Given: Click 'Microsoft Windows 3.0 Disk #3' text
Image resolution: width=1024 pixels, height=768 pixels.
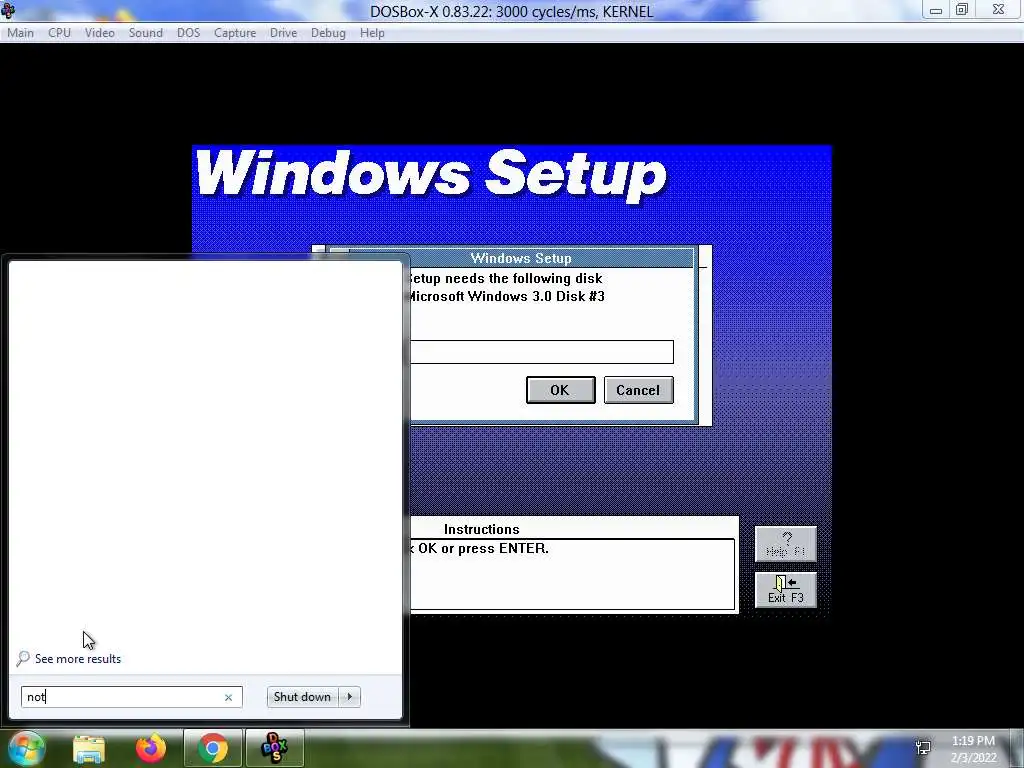Looking at the screenshot, I should click(x=505, y=296).
